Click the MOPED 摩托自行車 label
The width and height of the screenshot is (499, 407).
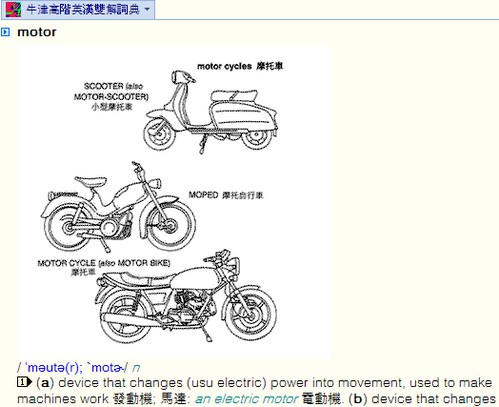pos(226,195)
